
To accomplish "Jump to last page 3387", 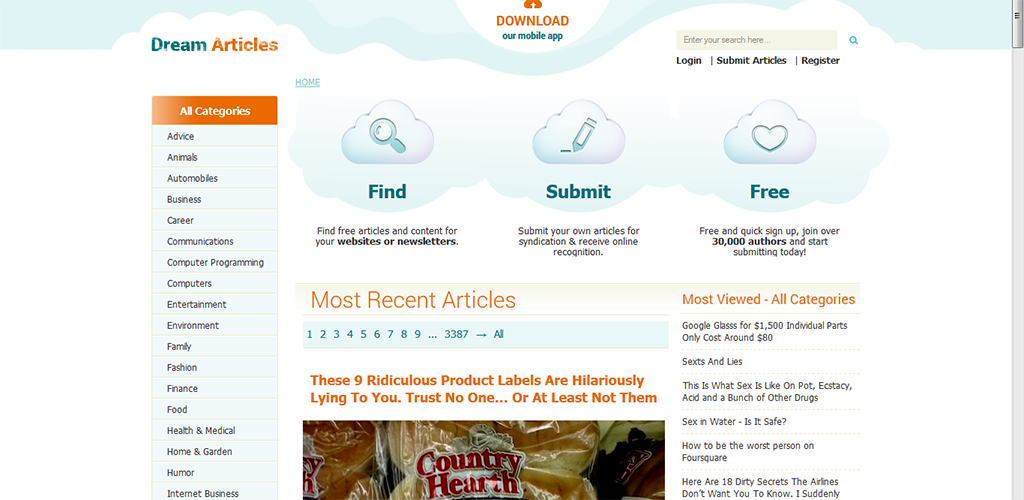I will [456, 334].
